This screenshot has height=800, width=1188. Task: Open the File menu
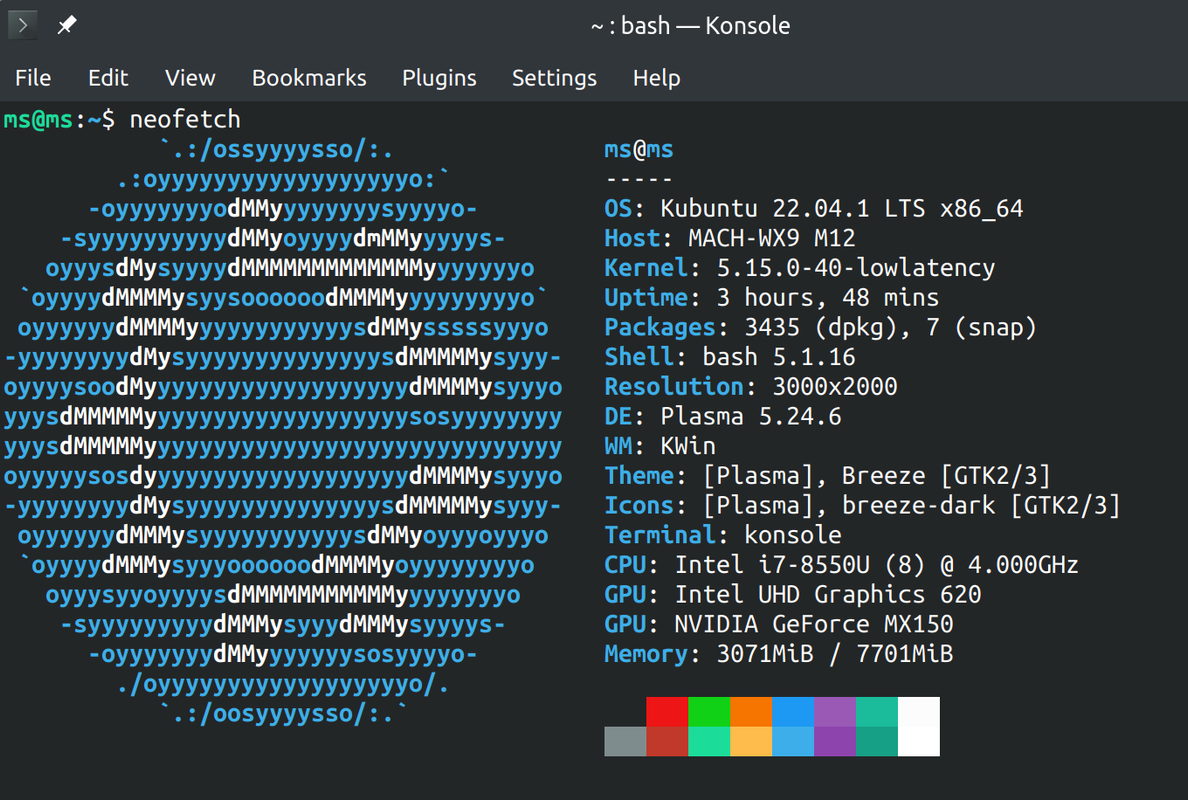[x=33, y=78]
